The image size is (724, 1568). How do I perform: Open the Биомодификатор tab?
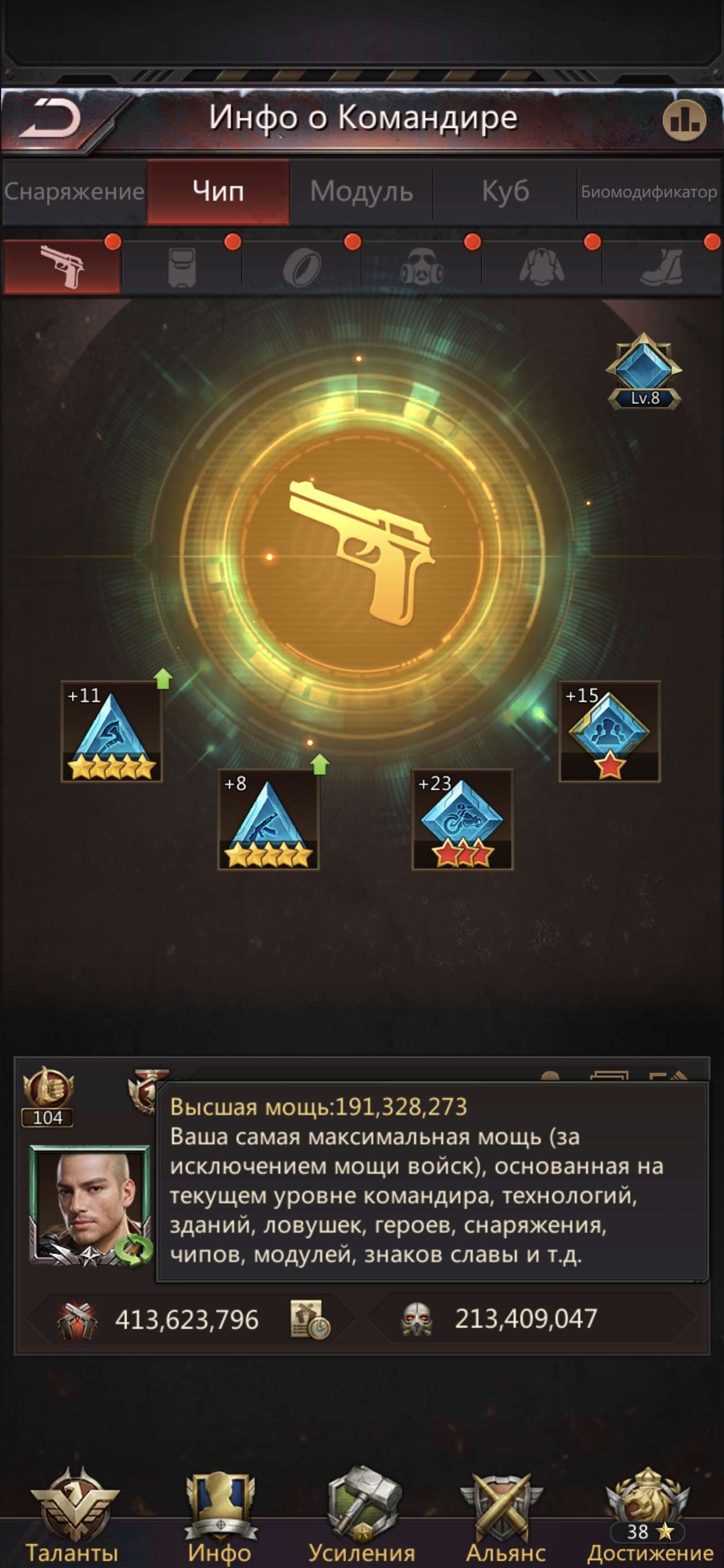649,192
